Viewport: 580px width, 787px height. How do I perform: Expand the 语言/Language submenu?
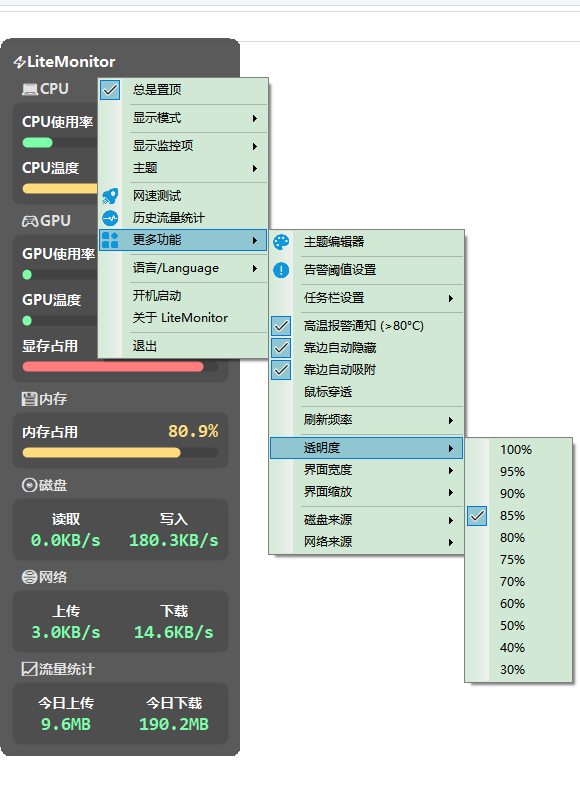click(x=183, y=268)
